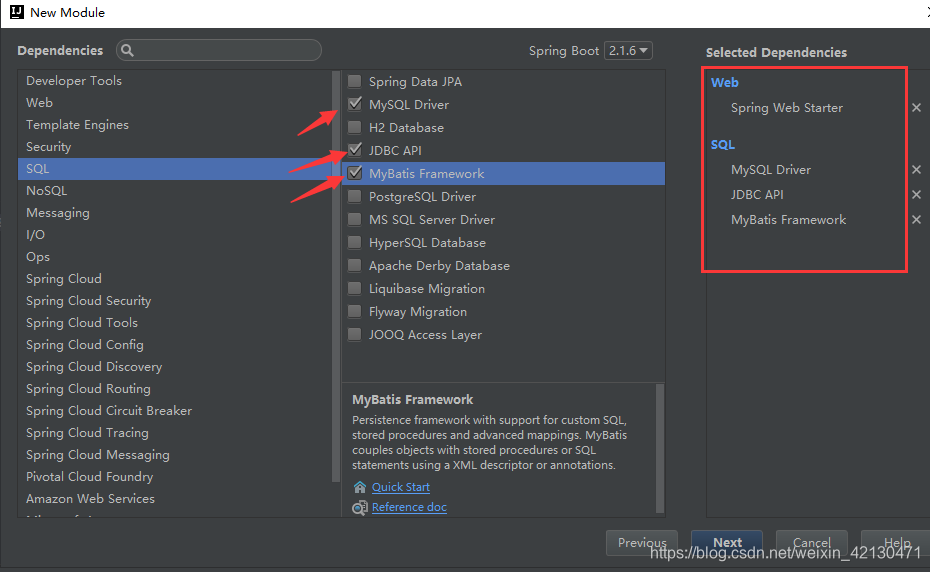Click MyBatis Framework in selected dependencies
This screenshot has width=930, height=572.
point(788,220)
